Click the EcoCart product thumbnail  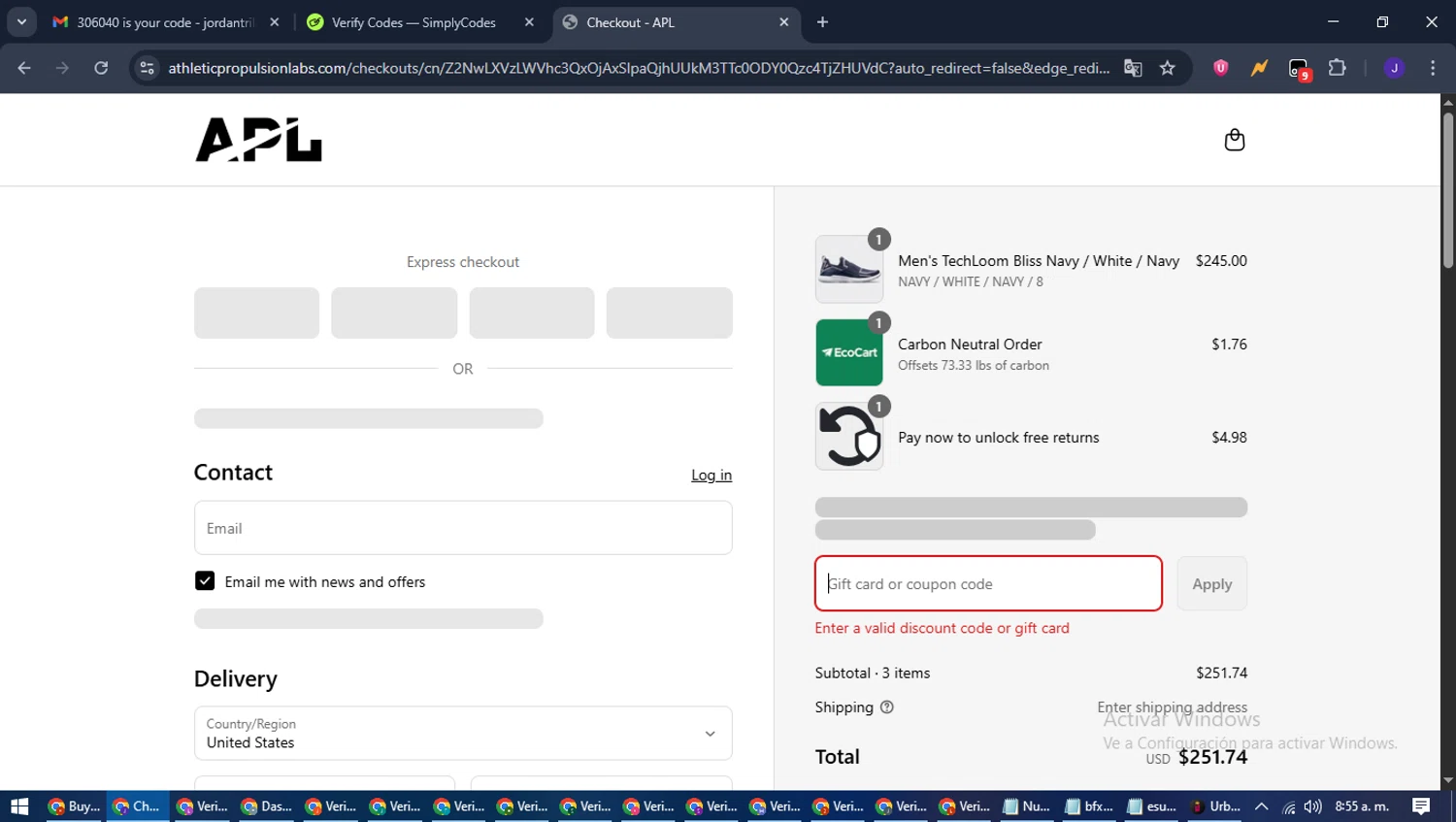point(849,352)
